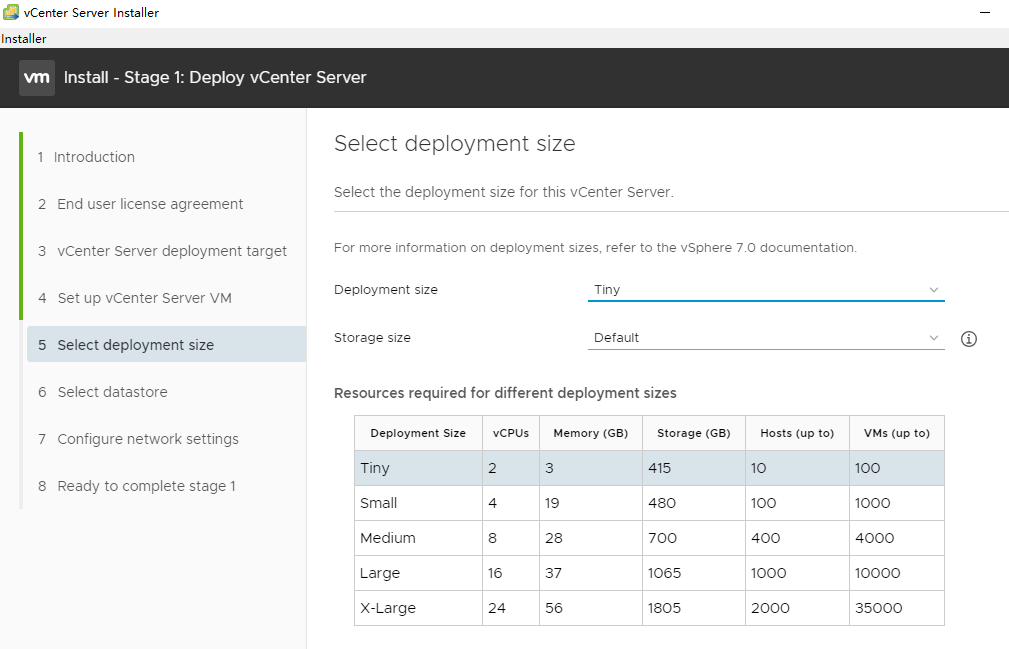
Task: Open the Deployment size dropdown showing Tiny
Action: point(766,289)
